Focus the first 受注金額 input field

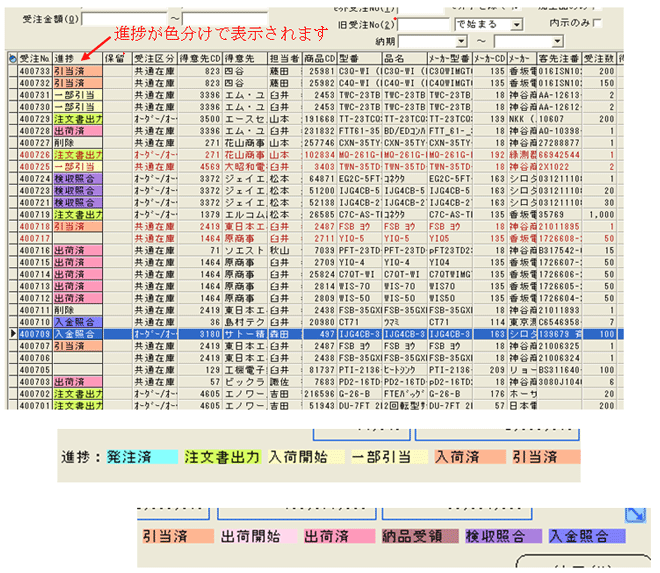[122, 19]
